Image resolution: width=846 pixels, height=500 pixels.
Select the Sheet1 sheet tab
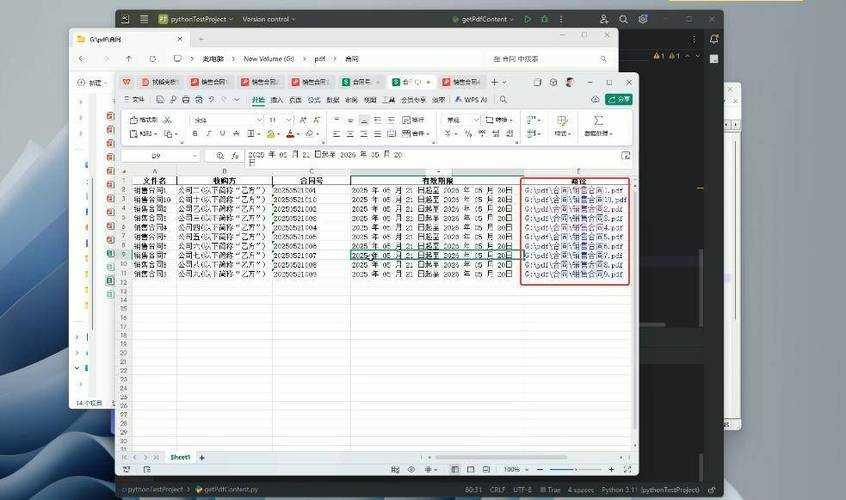pyautogui.click(x=180, y=457)
